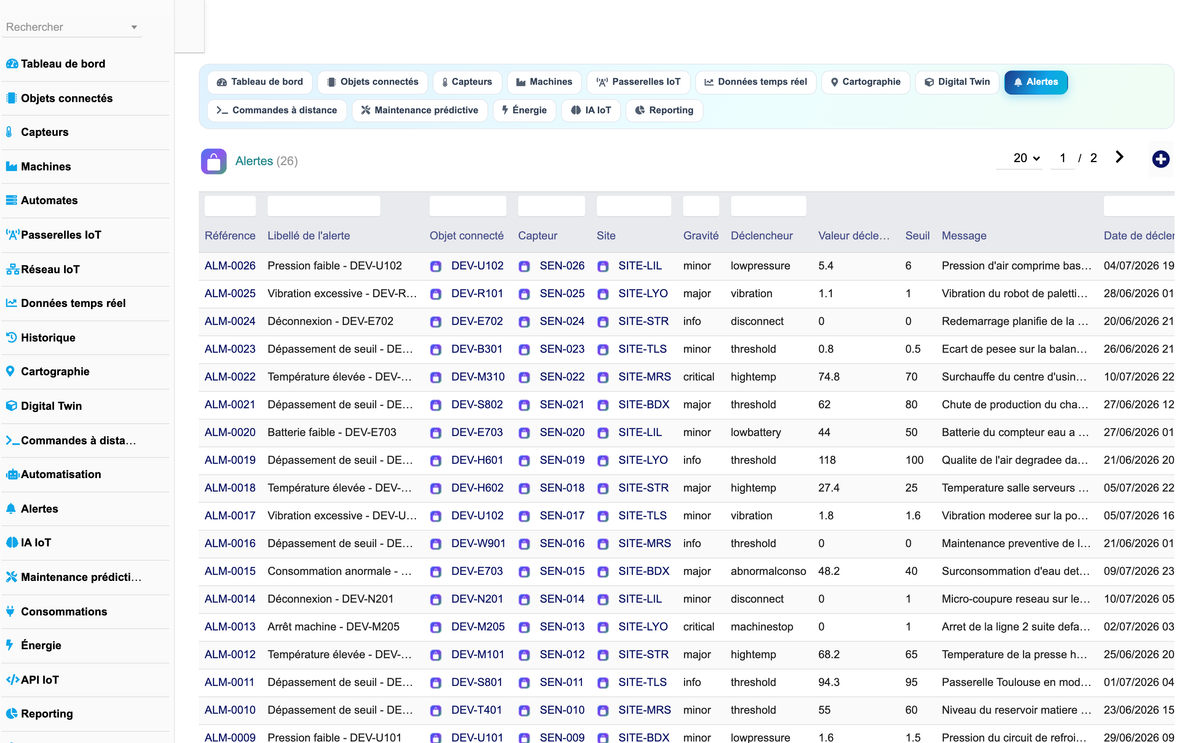Click the Énergie bolt icon in the sidebar
1200x743 pixels.
click(12, 645)
